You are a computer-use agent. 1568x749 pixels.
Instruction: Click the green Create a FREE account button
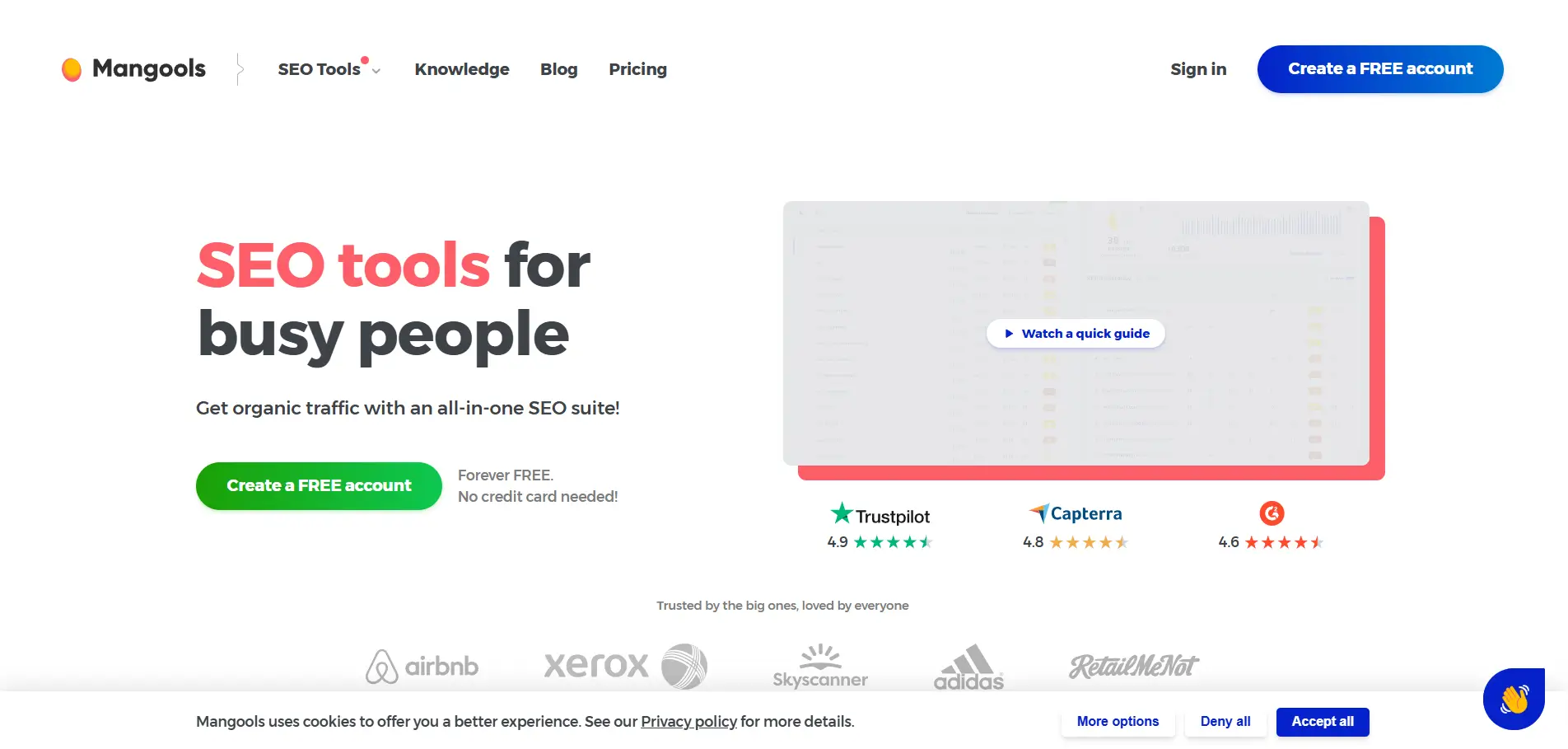click(319, 486)
